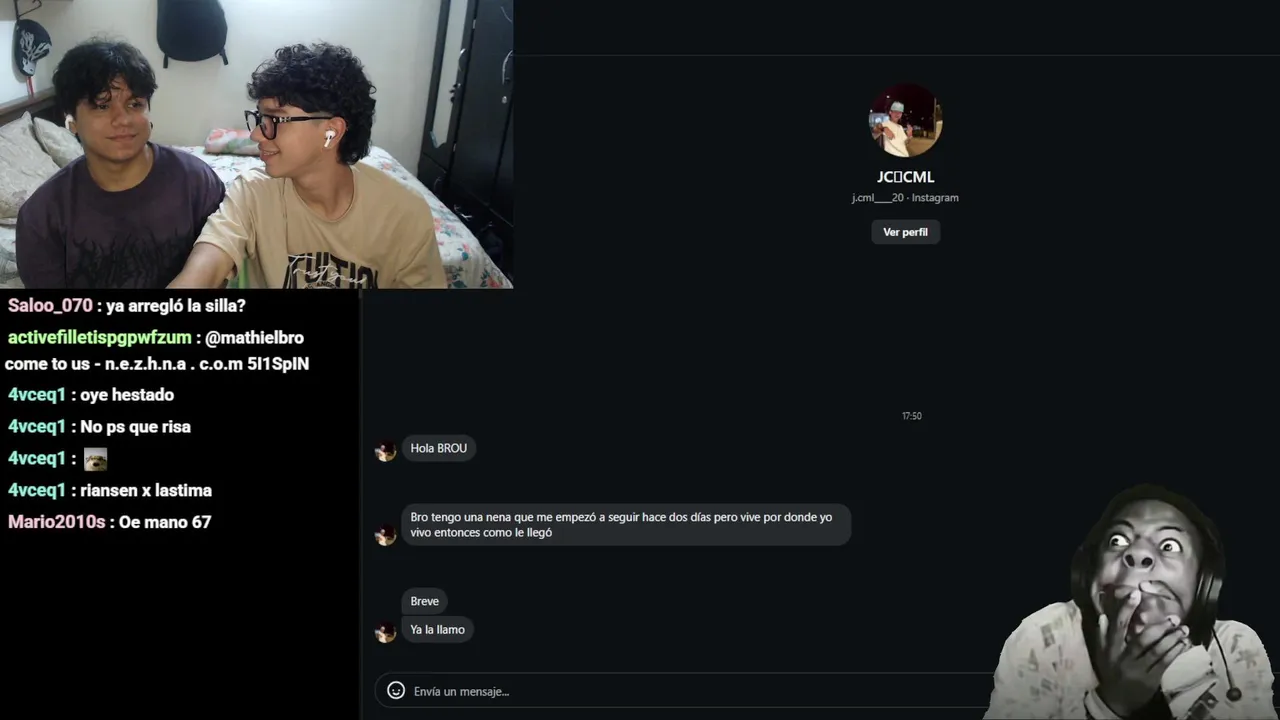Click the message starting Bro tengo una nena
Viewport: 1280px width, 720px height.
coord(626,525)
